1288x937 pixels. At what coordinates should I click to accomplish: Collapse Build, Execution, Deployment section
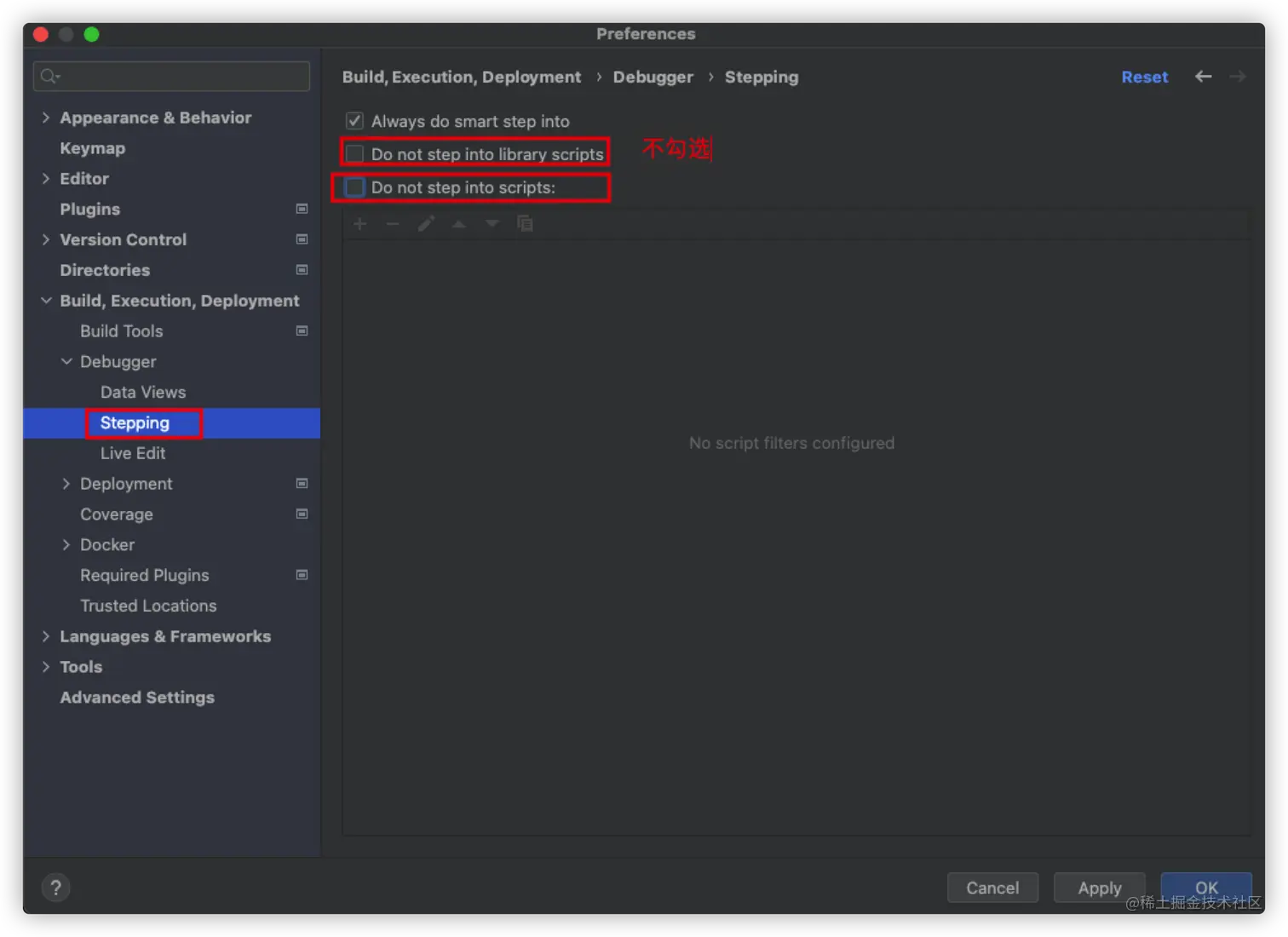click(x=46, y=301)
